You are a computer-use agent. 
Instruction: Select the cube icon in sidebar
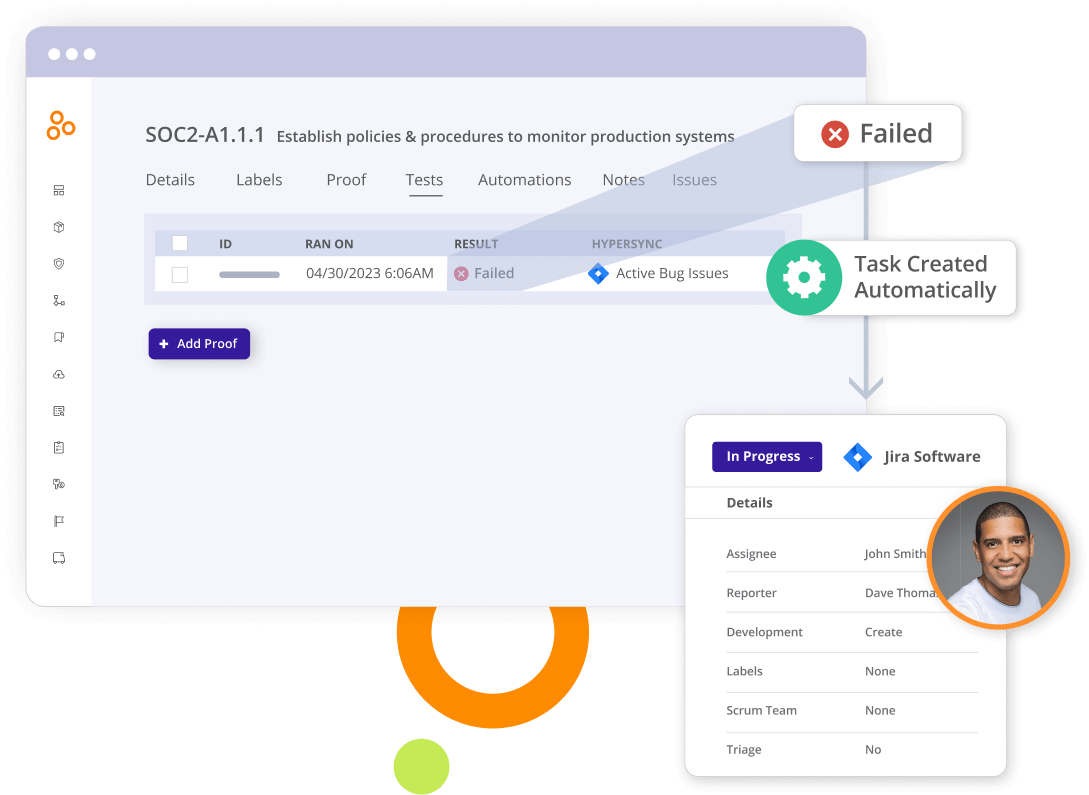59,227
